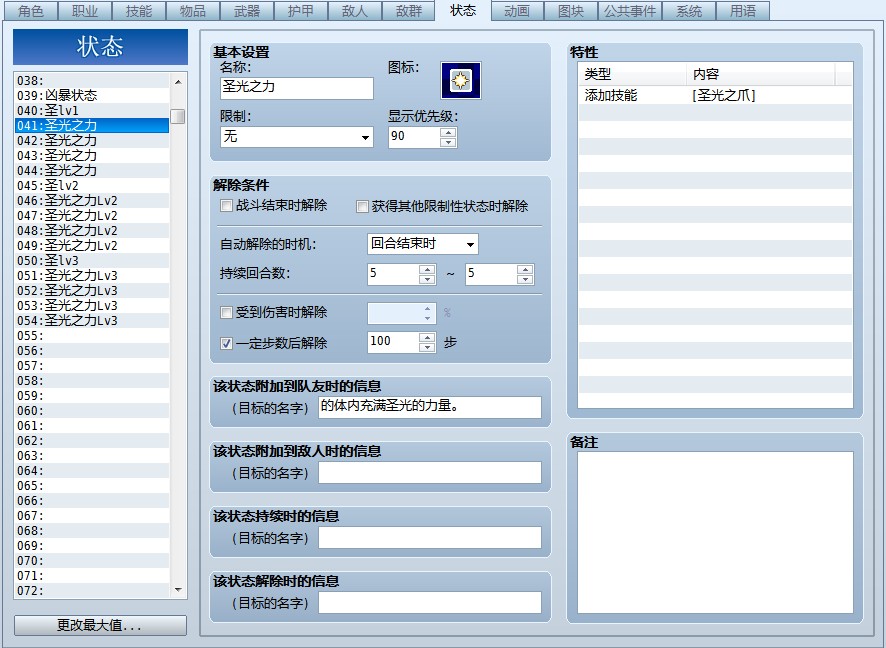Screen dimensions: 886x648
Task: Switch to 武器 tab
Action: [247, 11]
